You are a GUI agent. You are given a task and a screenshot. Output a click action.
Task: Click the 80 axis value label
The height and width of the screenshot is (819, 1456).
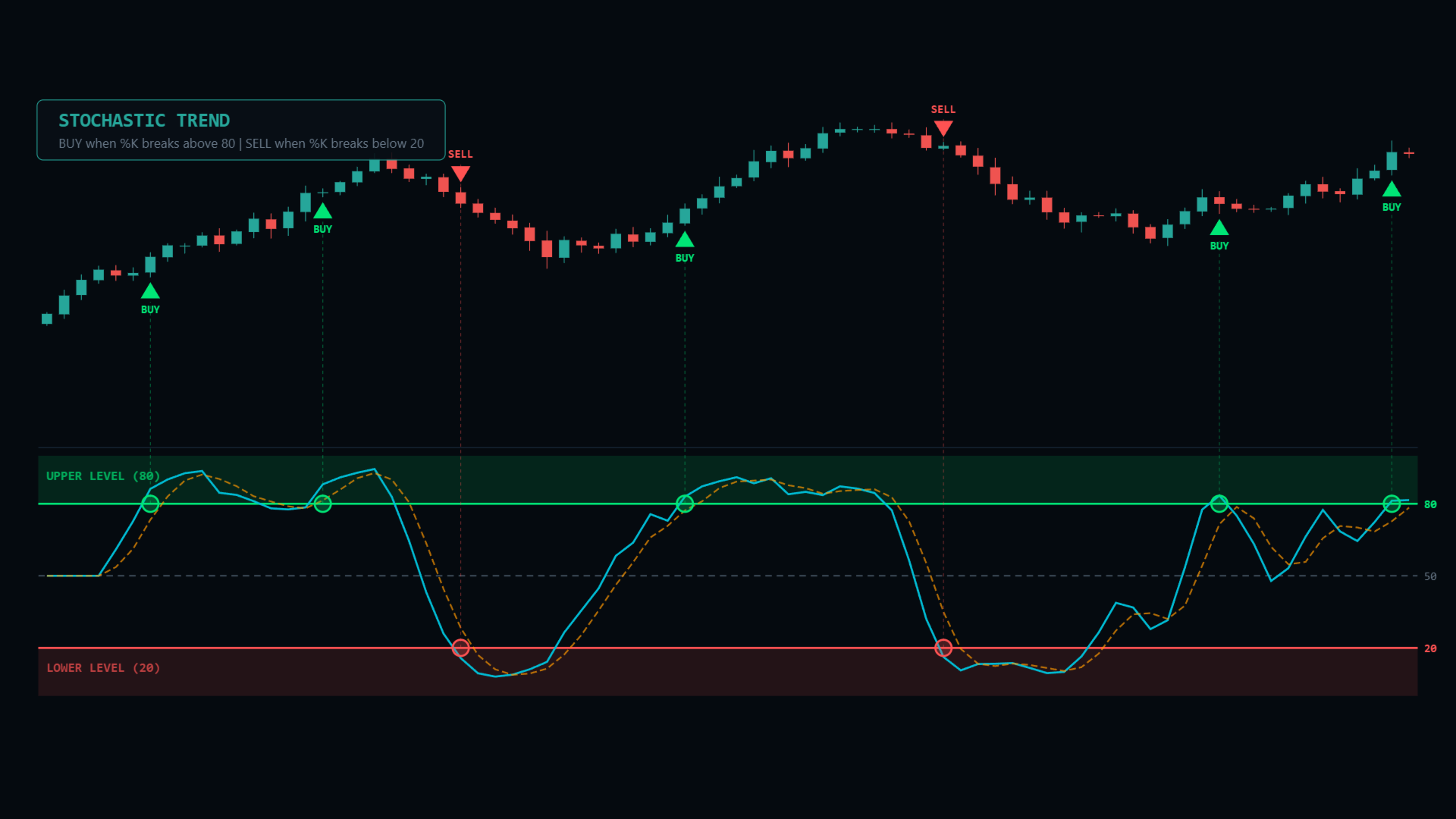(x=1429, y=504)
